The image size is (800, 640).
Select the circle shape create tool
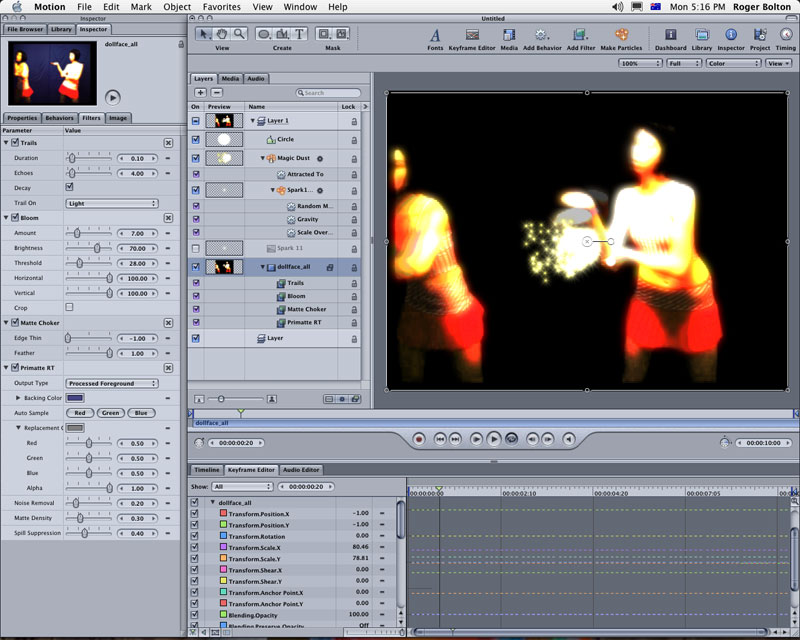point(264,34)
